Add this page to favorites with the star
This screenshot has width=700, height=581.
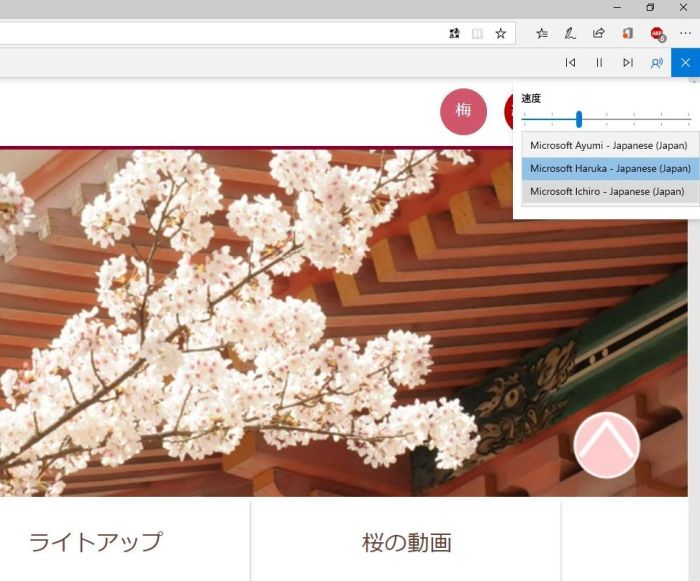(x=501, y=33)
